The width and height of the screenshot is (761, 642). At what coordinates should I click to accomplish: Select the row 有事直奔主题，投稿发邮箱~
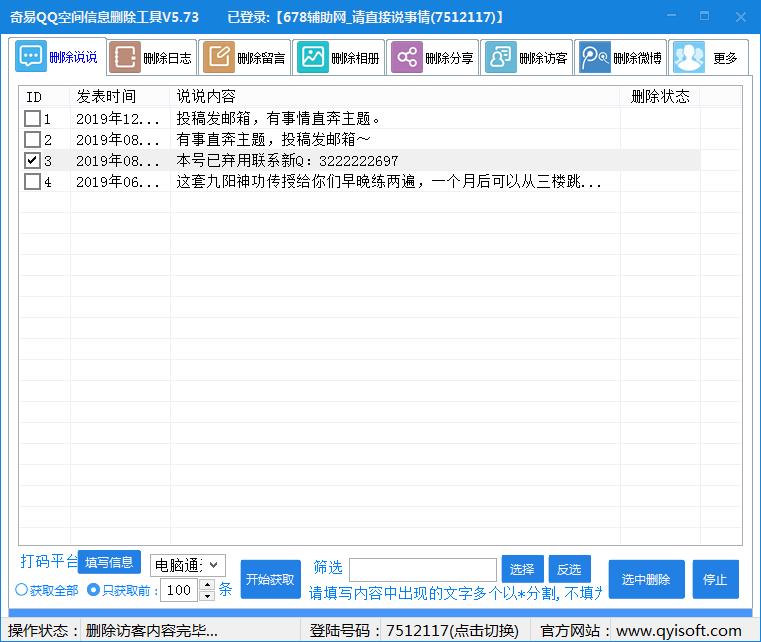pos(360,140)
